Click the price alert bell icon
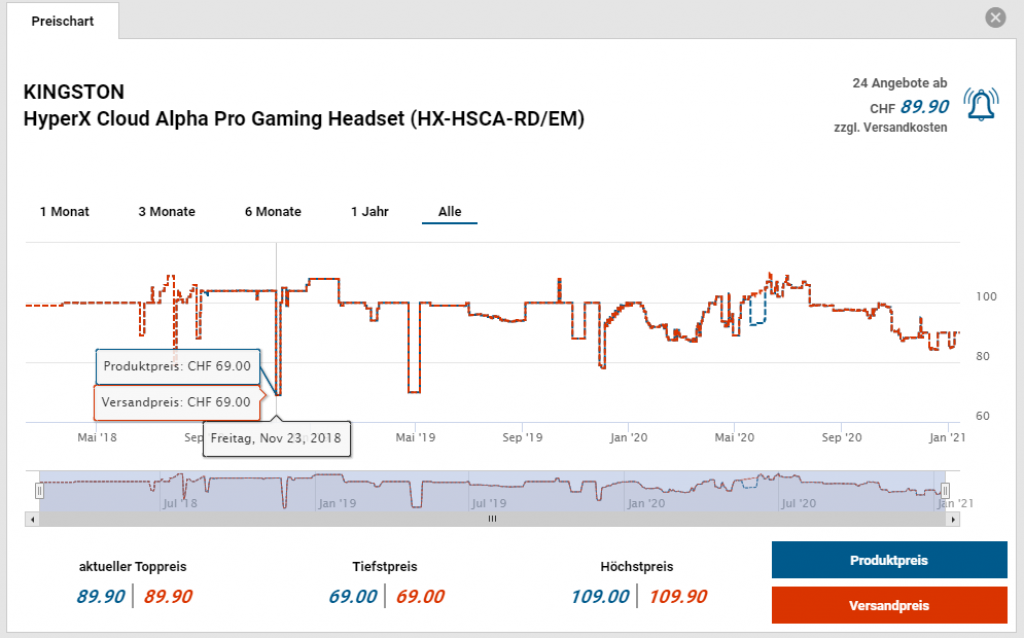Screen dimensions: 1024x638 982,104
